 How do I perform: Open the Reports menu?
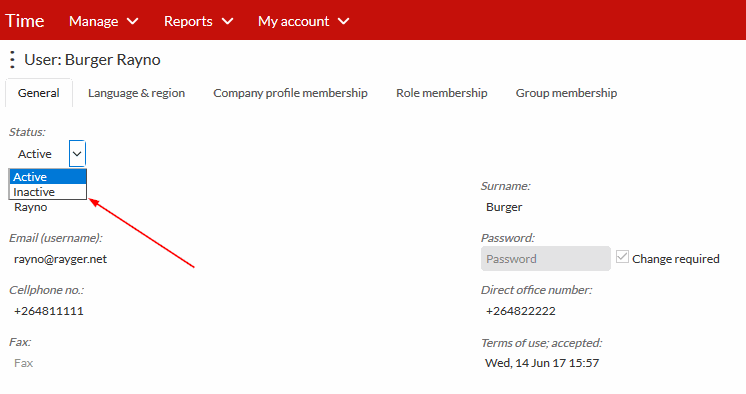click(199, 21)
